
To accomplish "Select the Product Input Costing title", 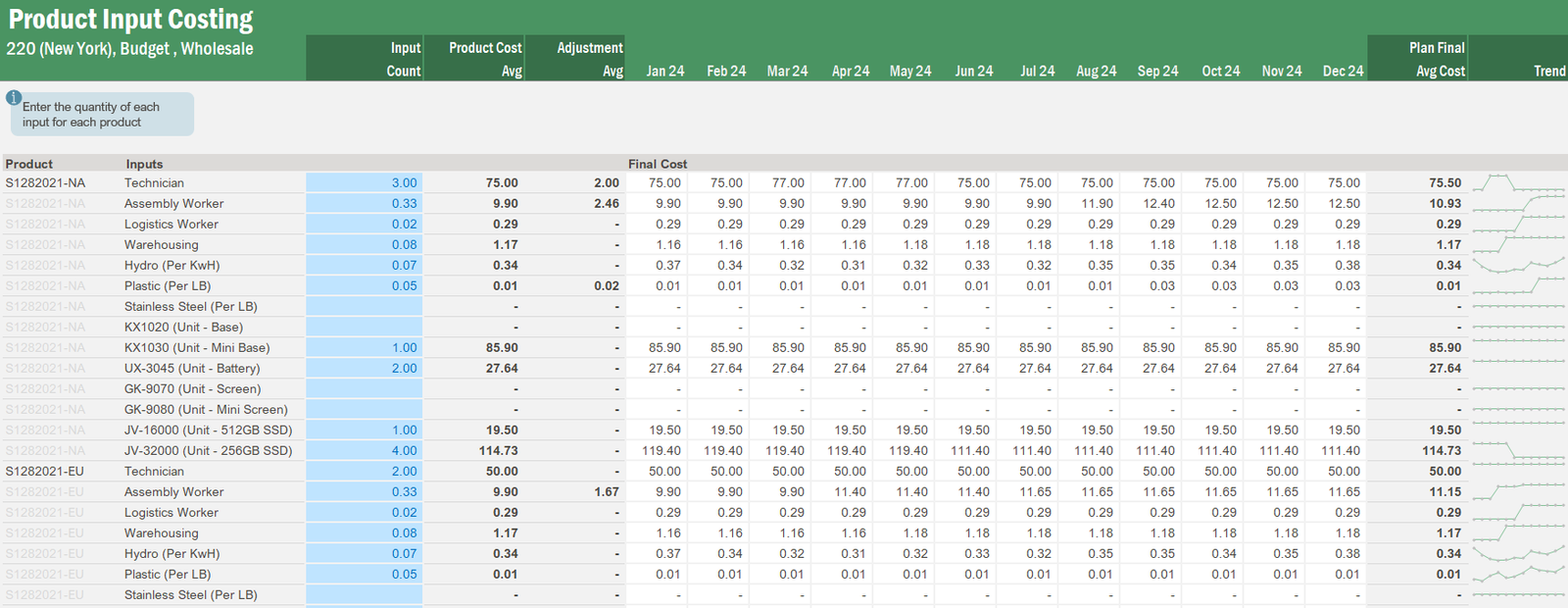I will (130, 20).
